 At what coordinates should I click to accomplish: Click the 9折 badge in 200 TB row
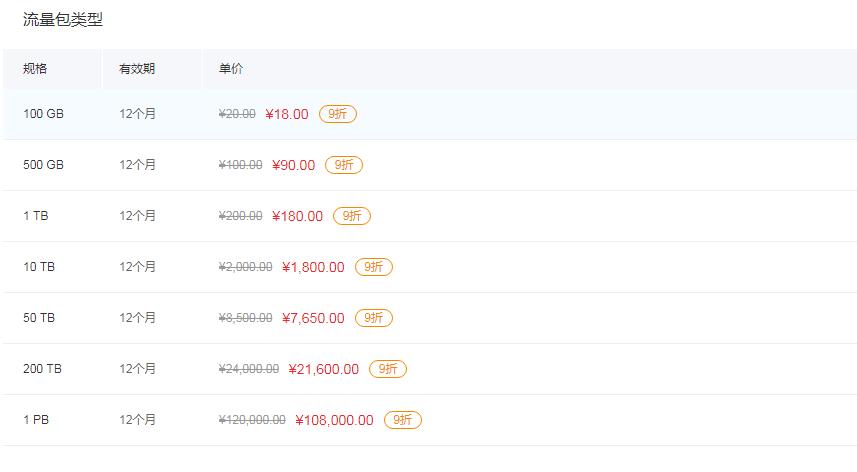388,369
